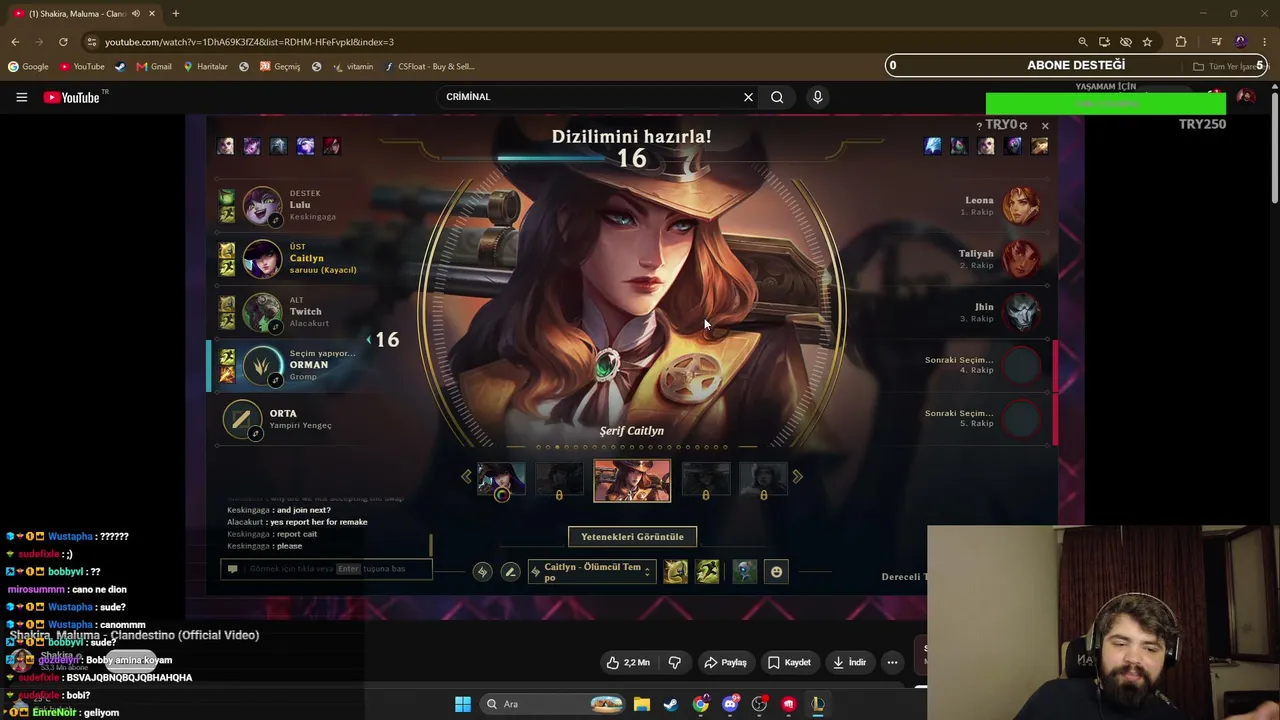Open the Gmail bookmark
Image resolution: width=1280 pixels, height=720 pixels.
pyautogui.click(x=154, y=67)
